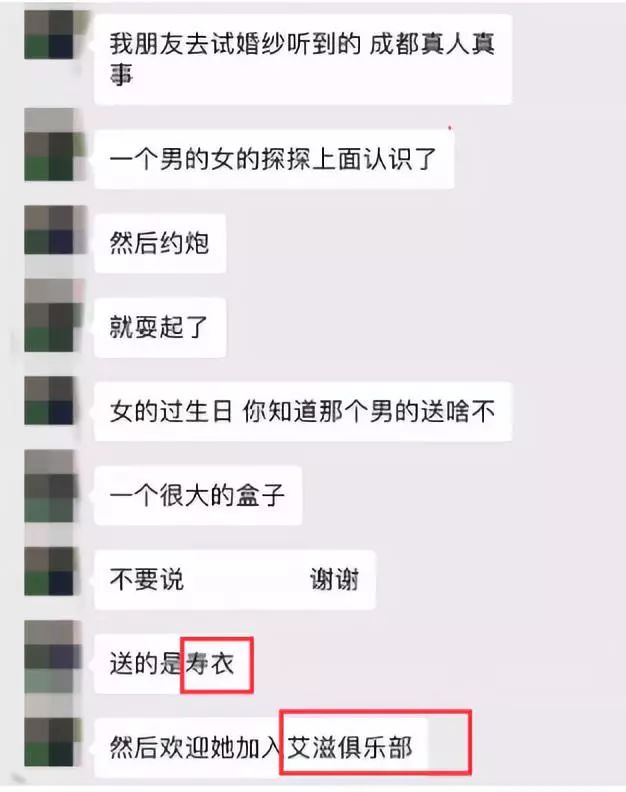Click the red-boxed word 寿衣

click(x=210, y=663)
